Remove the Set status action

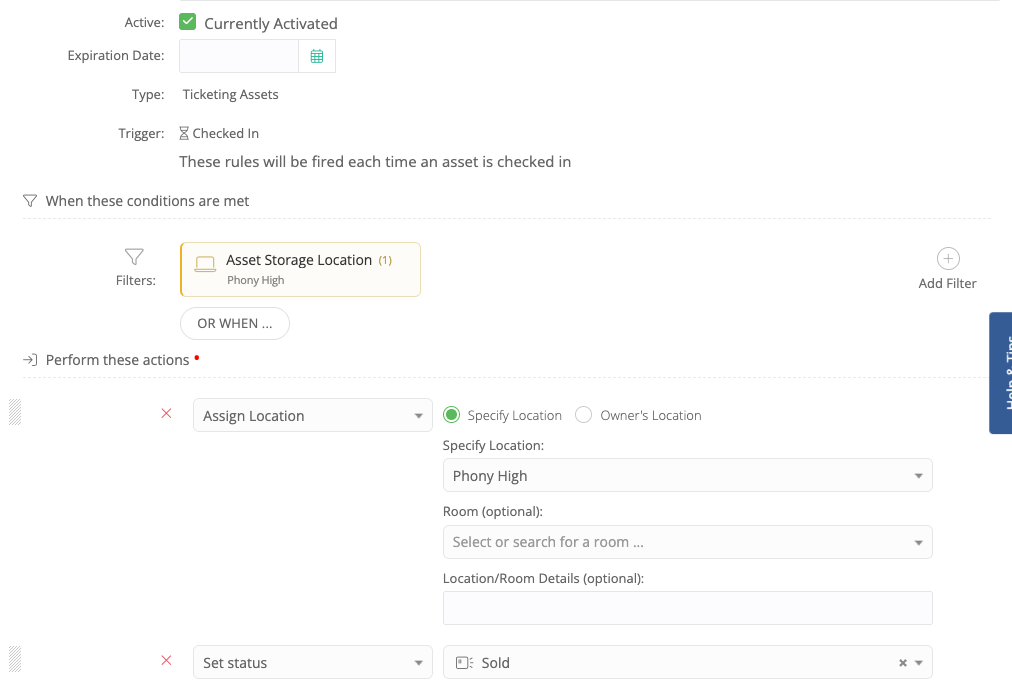pyautogui.click(x=167, y=660)
